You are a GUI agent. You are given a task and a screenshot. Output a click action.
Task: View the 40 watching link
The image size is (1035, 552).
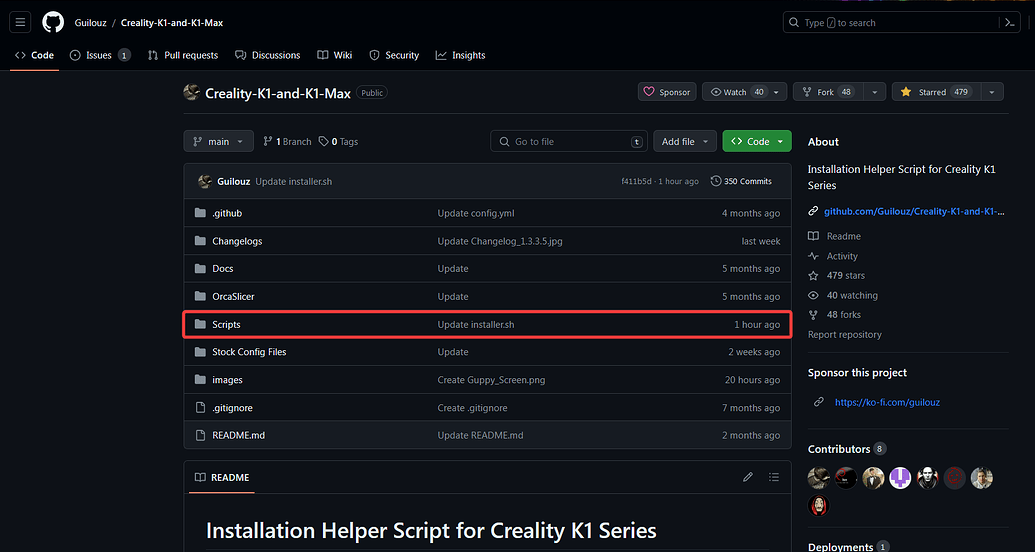pos(852,295)
